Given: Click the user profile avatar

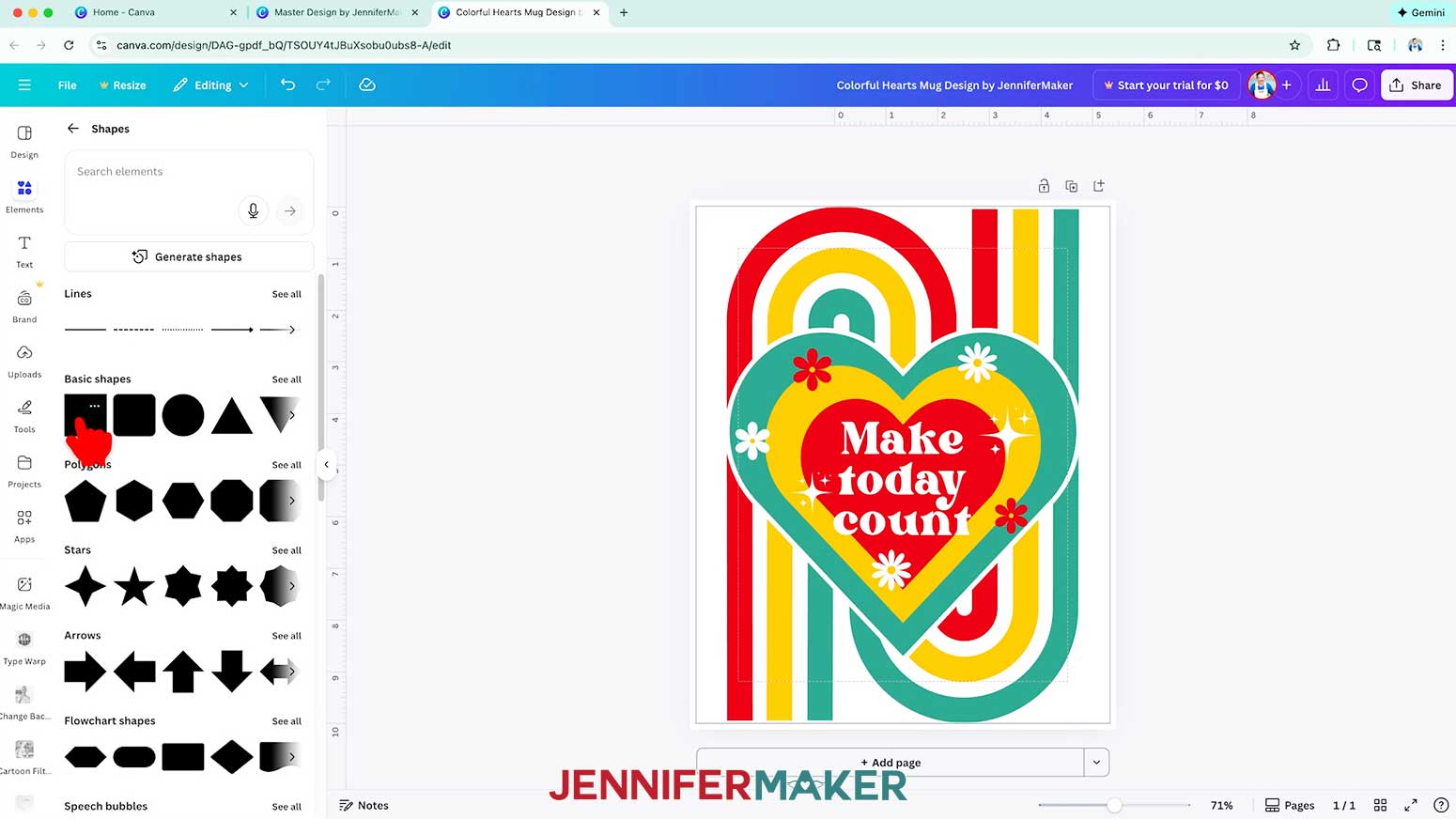Looking at the screenshot, I should [1262, 85].
